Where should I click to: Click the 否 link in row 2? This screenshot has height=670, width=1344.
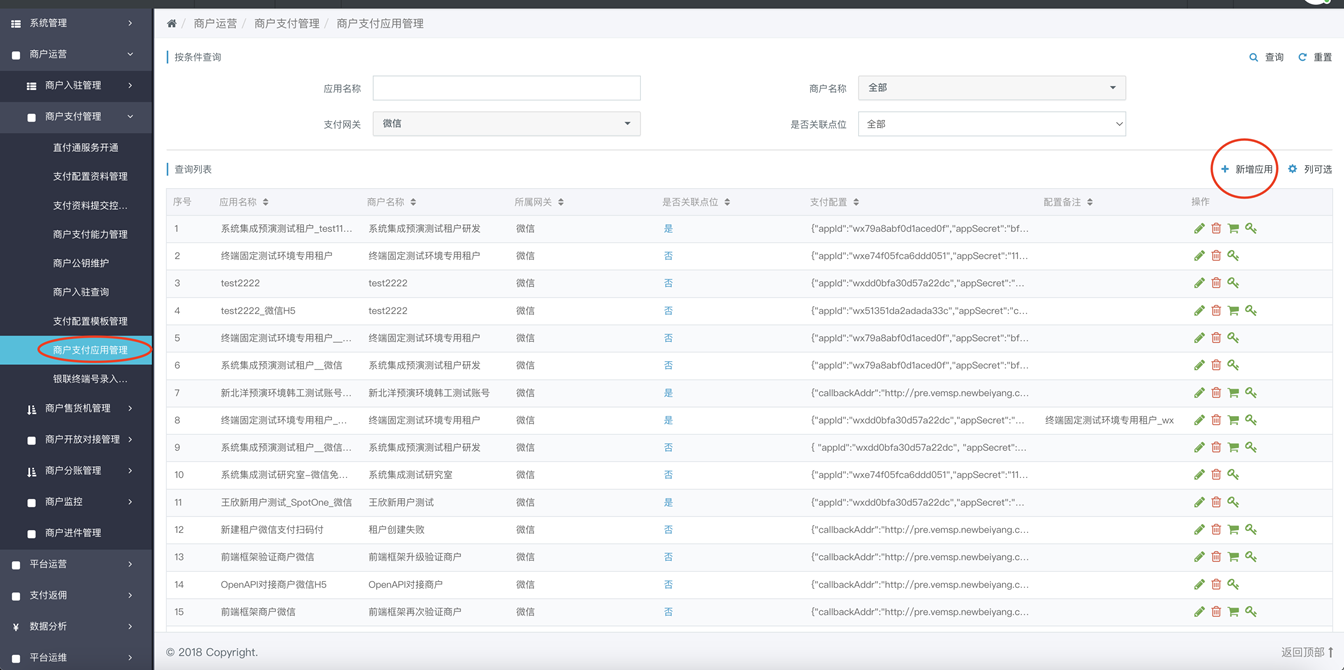[668, 256]
